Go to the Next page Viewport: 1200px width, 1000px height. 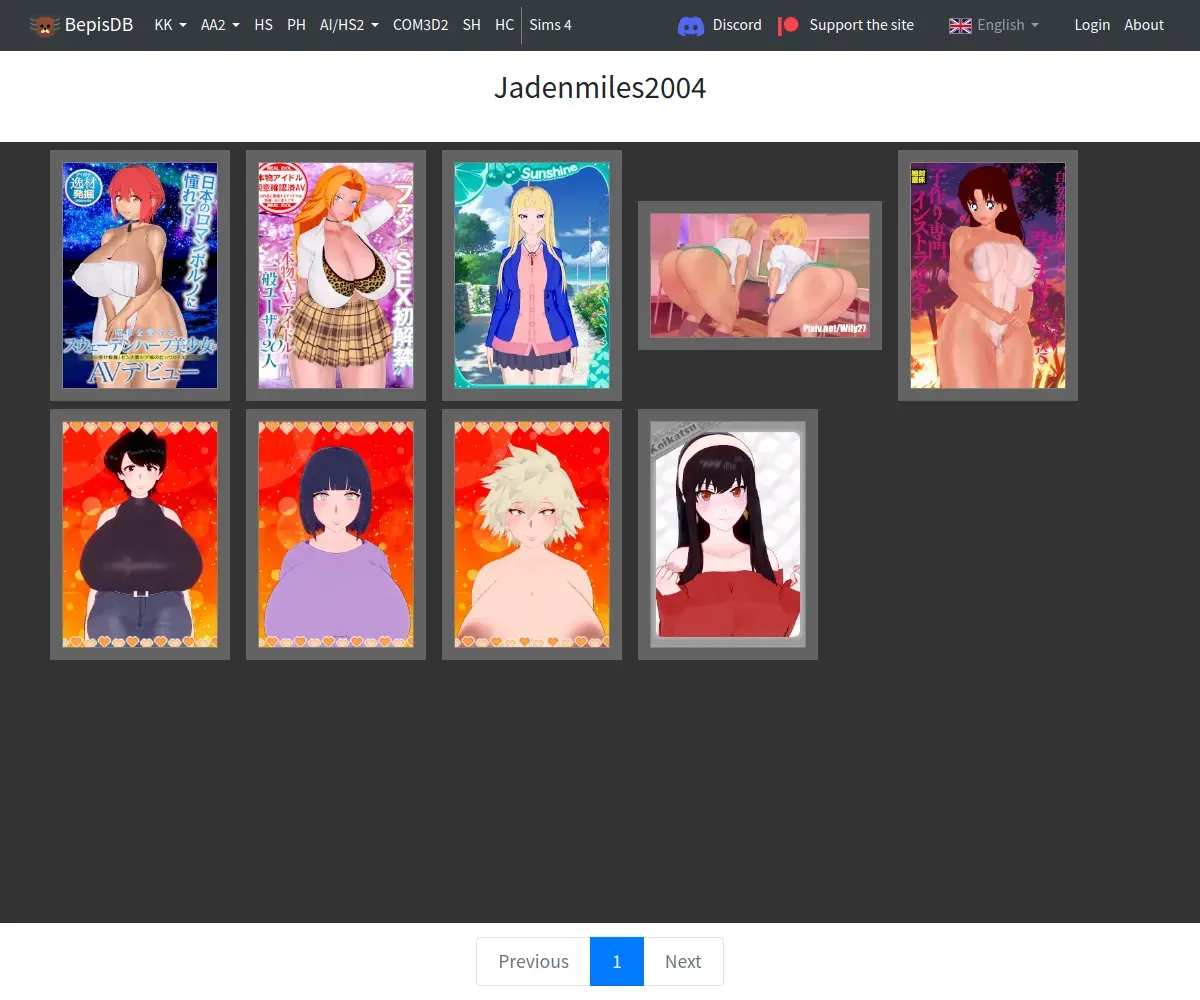(x=683, y=961)
